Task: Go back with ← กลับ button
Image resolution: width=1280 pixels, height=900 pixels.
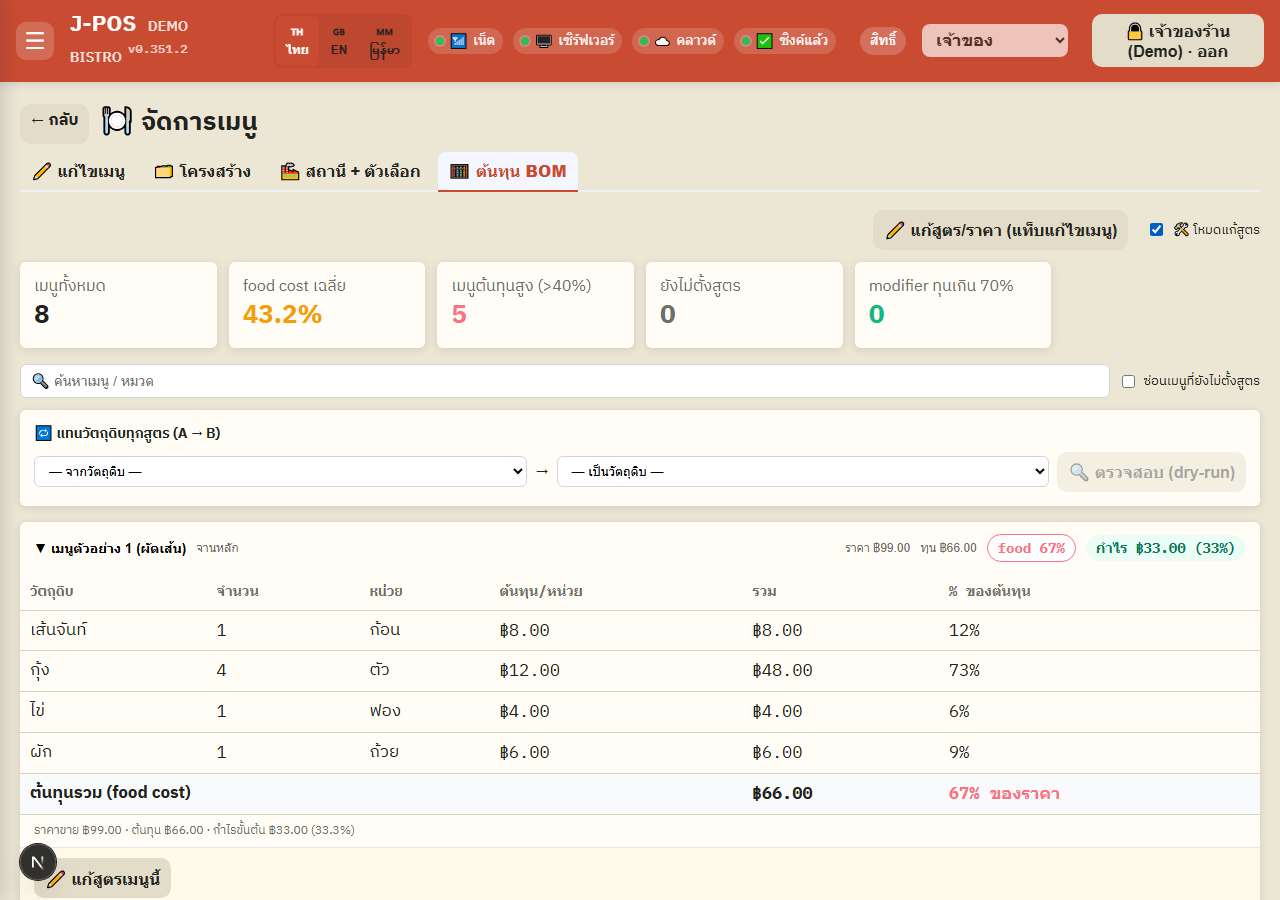Action: click(54, 123)
